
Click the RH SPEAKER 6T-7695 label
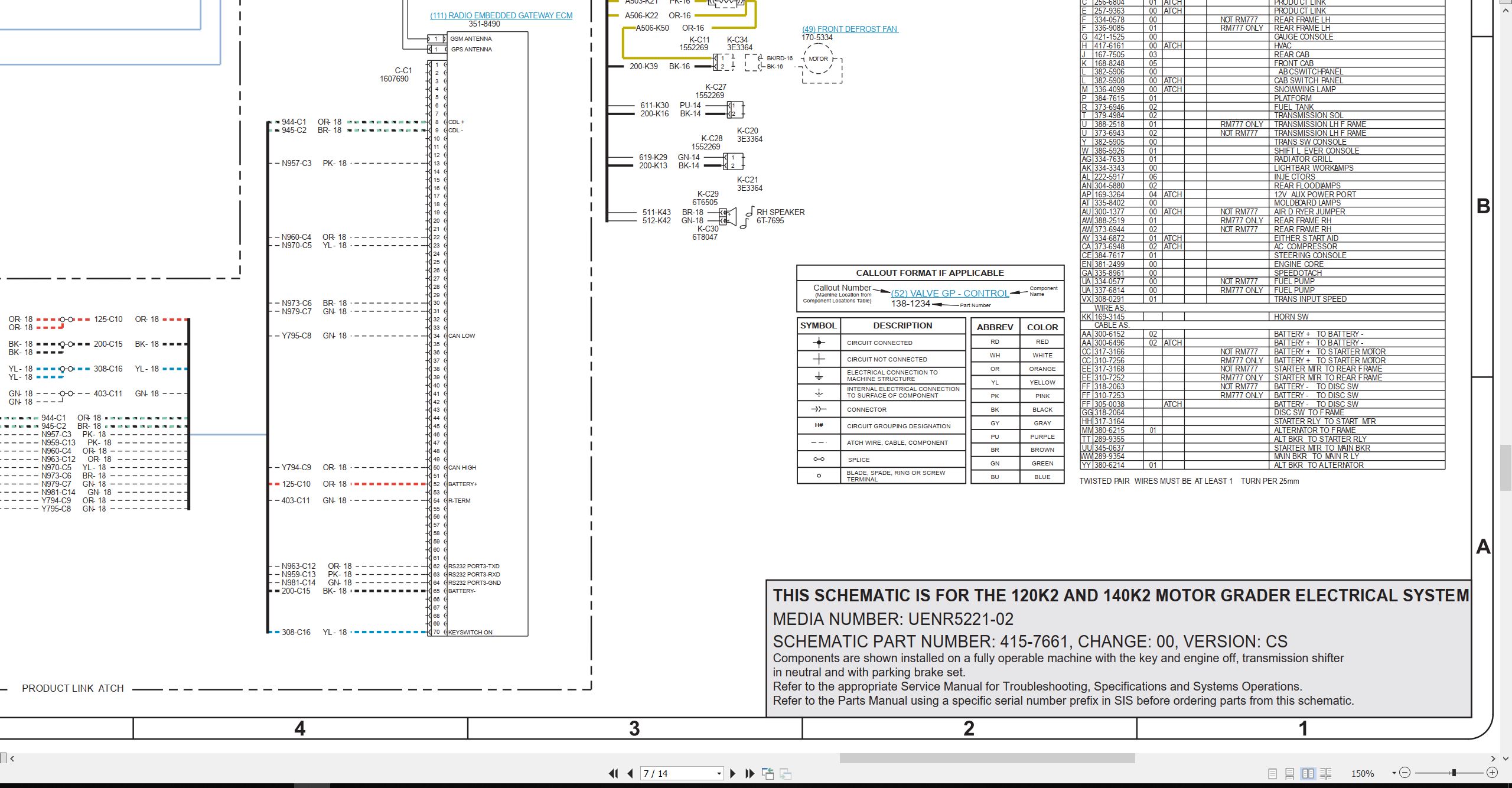pyautogui.click(x=780, y=216)
